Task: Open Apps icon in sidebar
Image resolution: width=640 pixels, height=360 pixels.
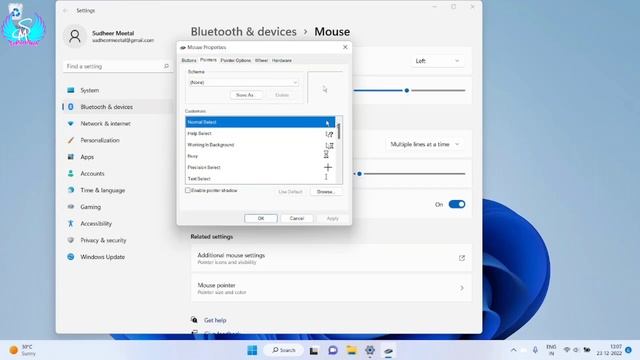Action: [x=71, y=157]
